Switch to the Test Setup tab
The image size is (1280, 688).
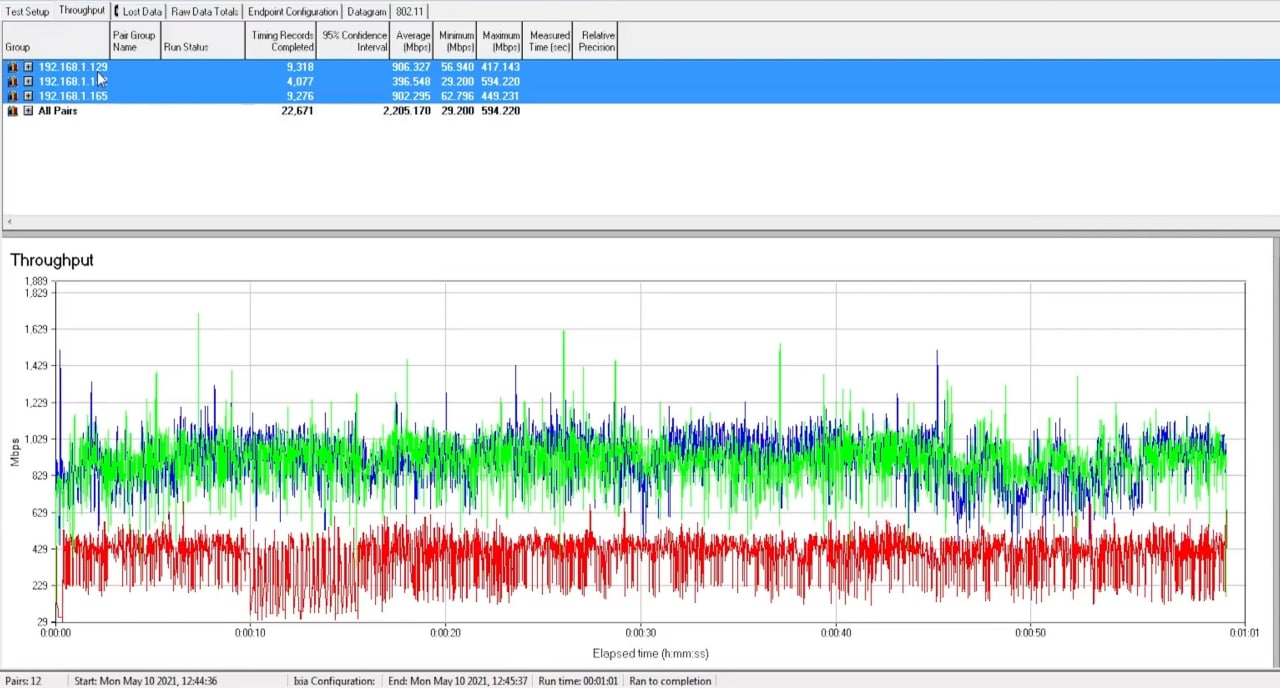tap(27, 12)
